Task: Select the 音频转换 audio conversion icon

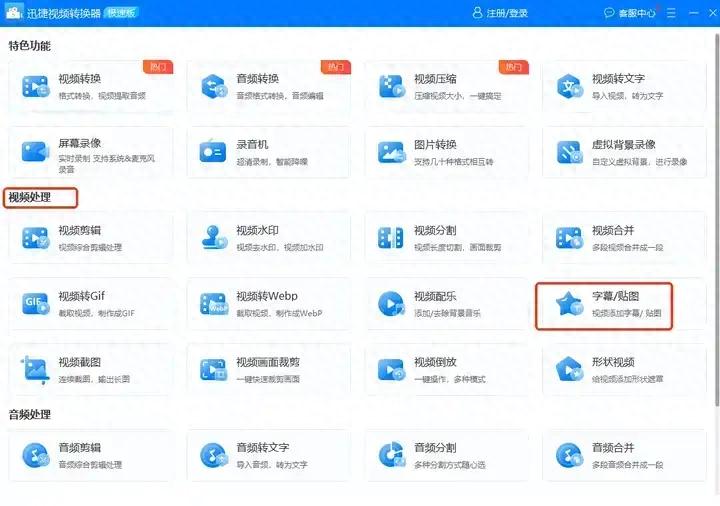Action: [x=213, y=87]
